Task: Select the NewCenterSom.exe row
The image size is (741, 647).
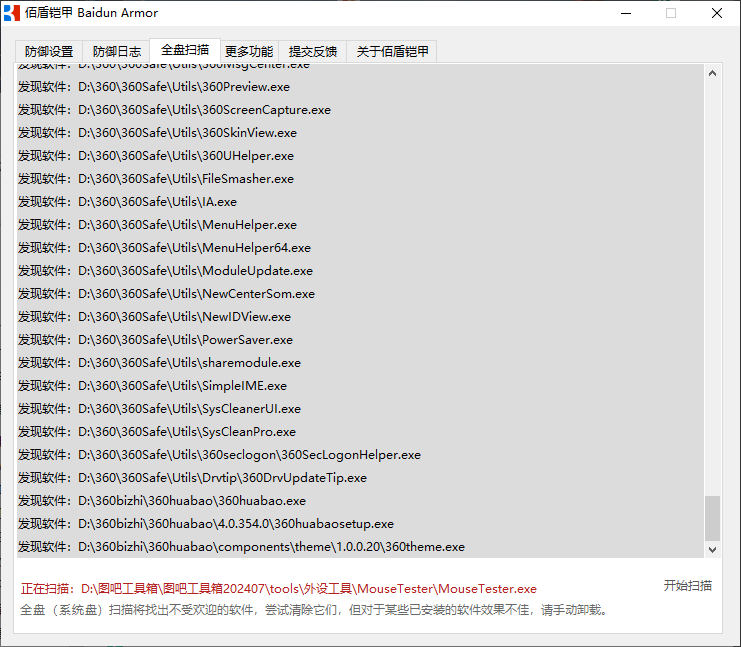Action: click(x=360, y=294)
